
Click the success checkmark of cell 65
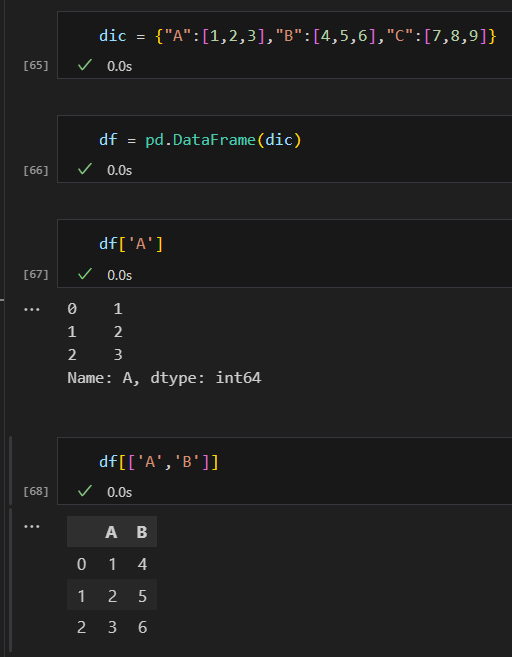85,65
